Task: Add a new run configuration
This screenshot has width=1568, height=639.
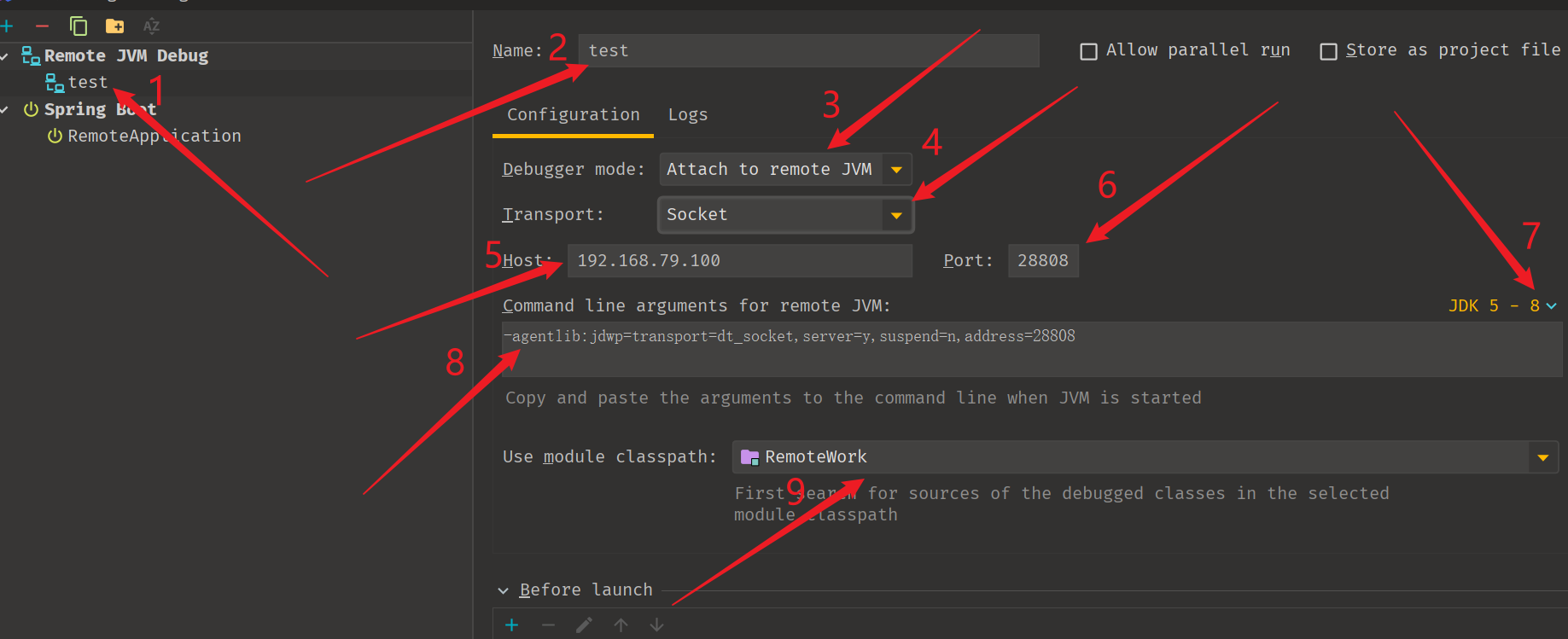Action: pos(7,26)
